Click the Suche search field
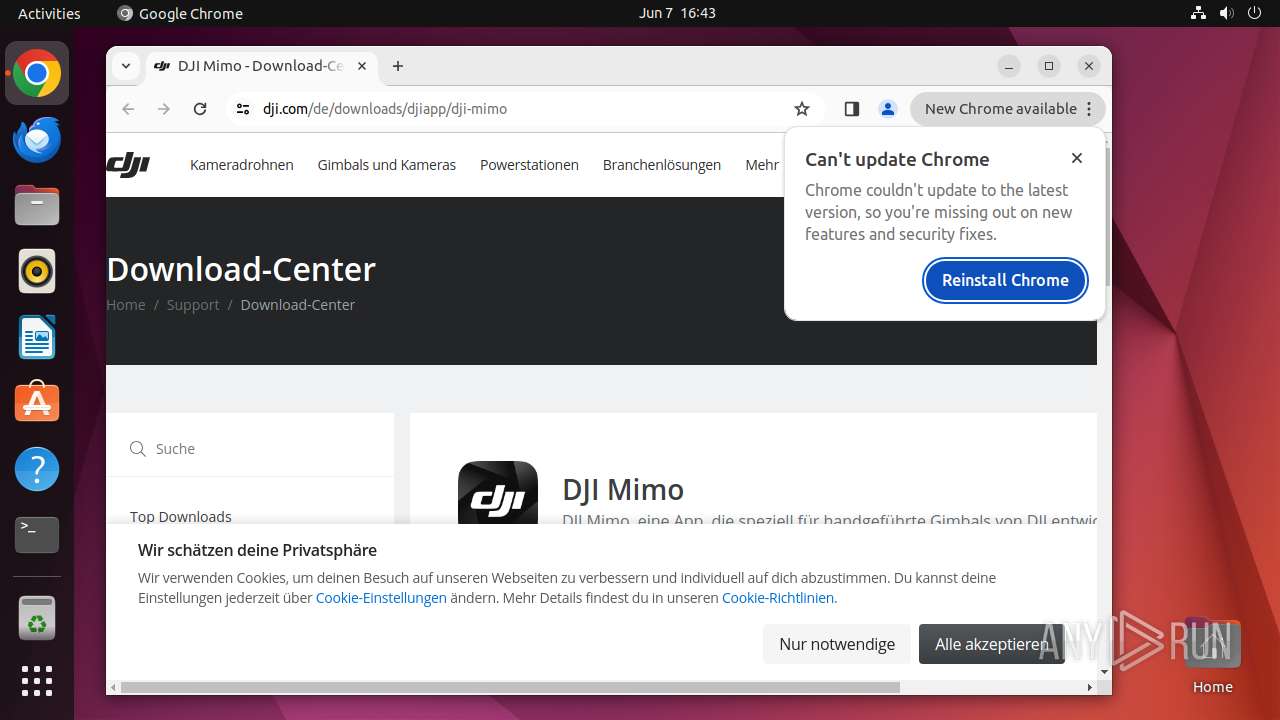The image size is (1280, 720). pyautogui.click(x=250, y=449)
